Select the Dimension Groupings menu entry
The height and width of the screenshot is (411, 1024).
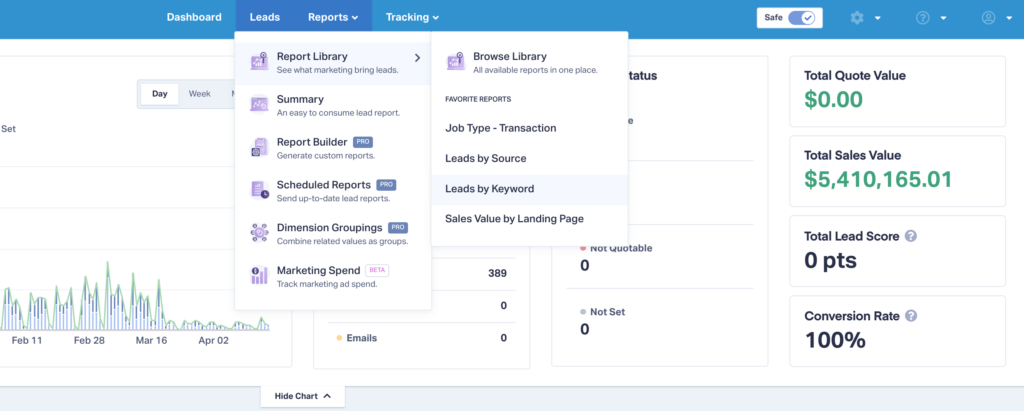pyautogui.click(x=333, y=233)
